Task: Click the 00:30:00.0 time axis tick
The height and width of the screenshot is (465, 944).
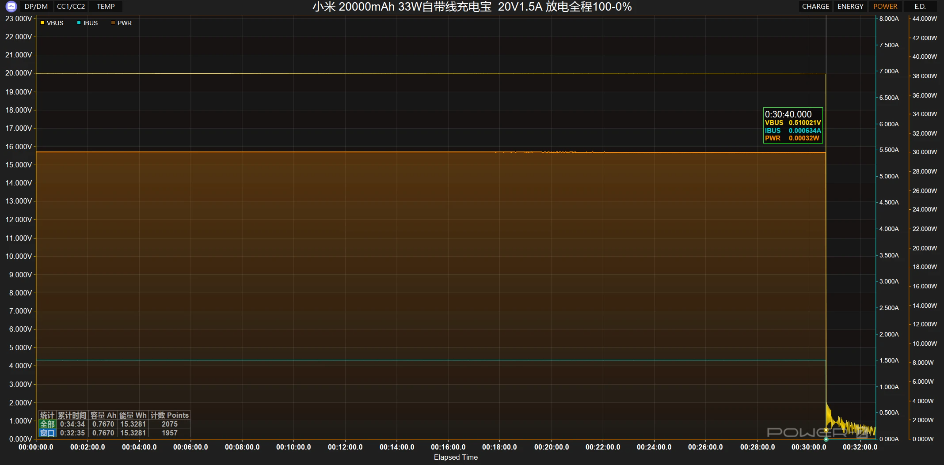Action: [808, 448]
